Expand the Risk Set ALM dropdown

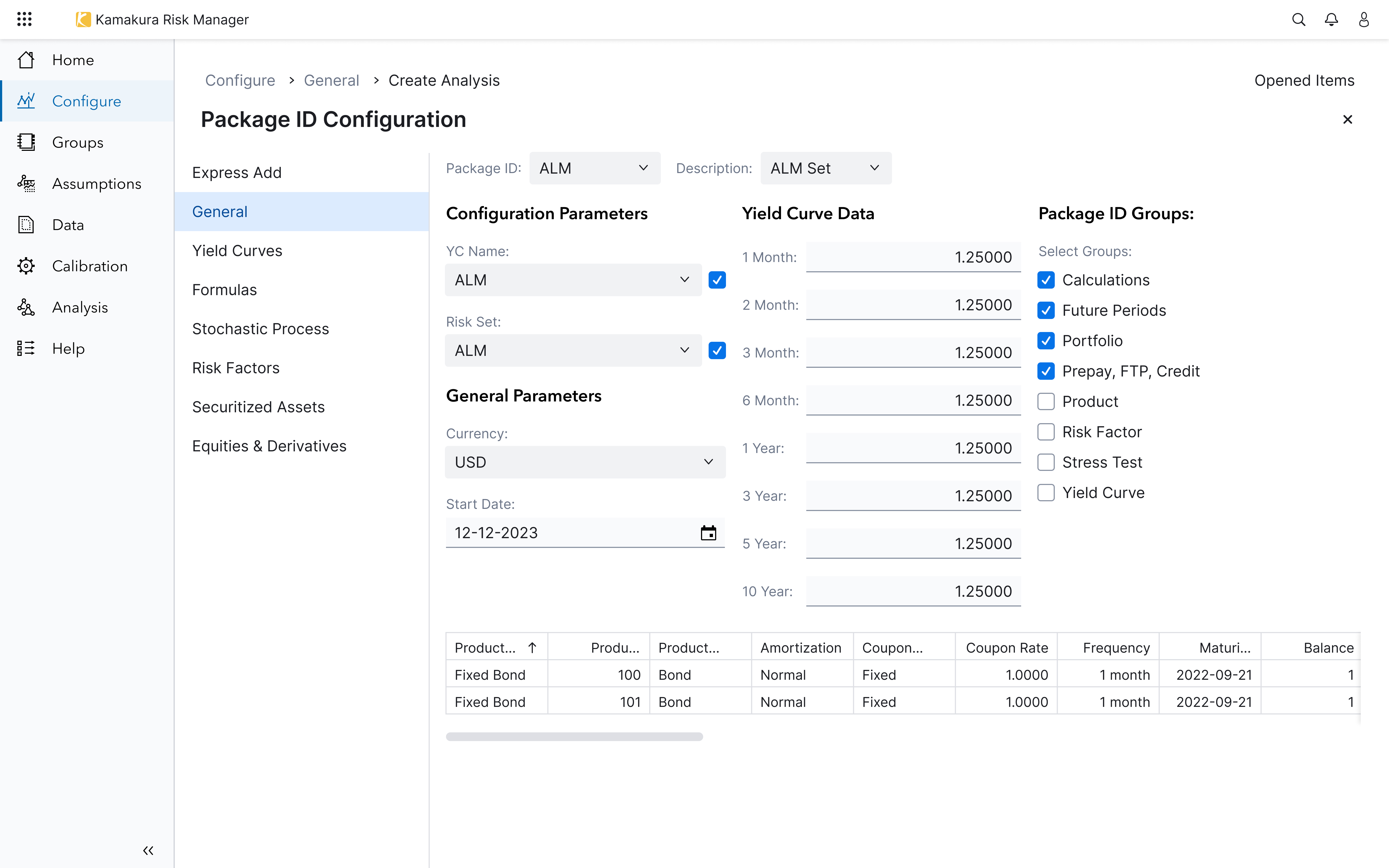(x=573, y=350)
